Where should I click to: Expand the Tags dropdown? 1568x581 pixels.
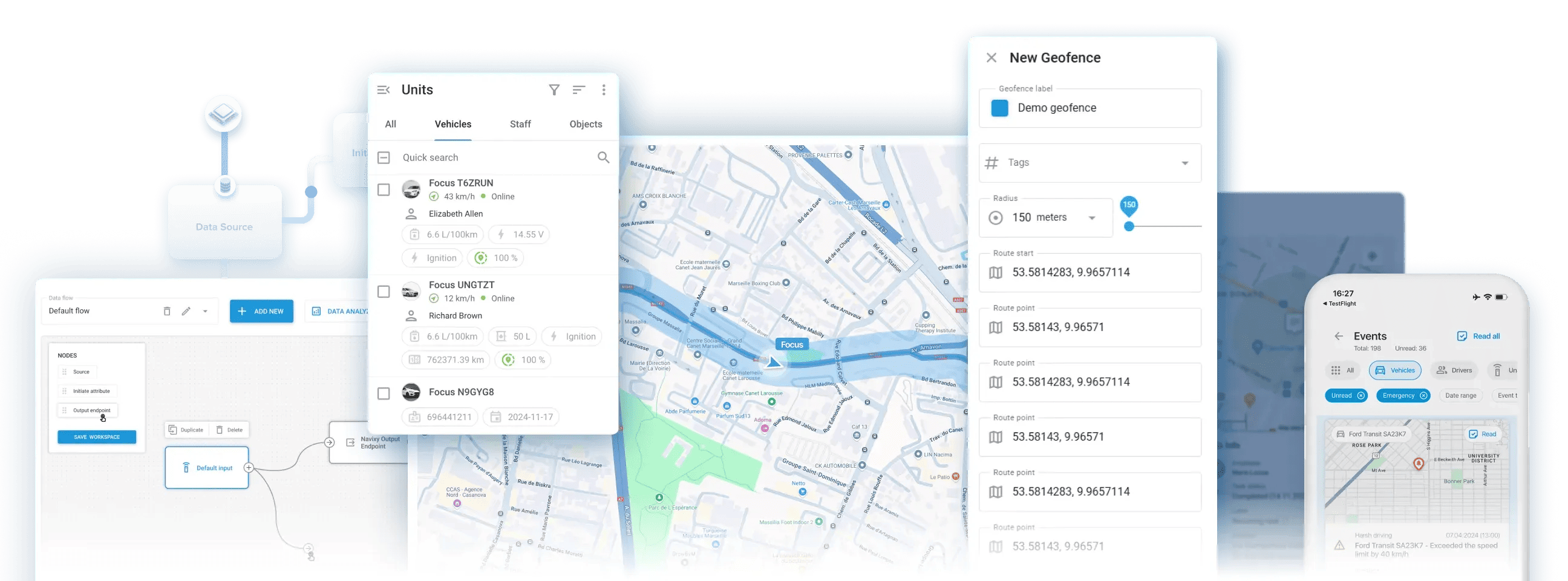click(1184, 163)
